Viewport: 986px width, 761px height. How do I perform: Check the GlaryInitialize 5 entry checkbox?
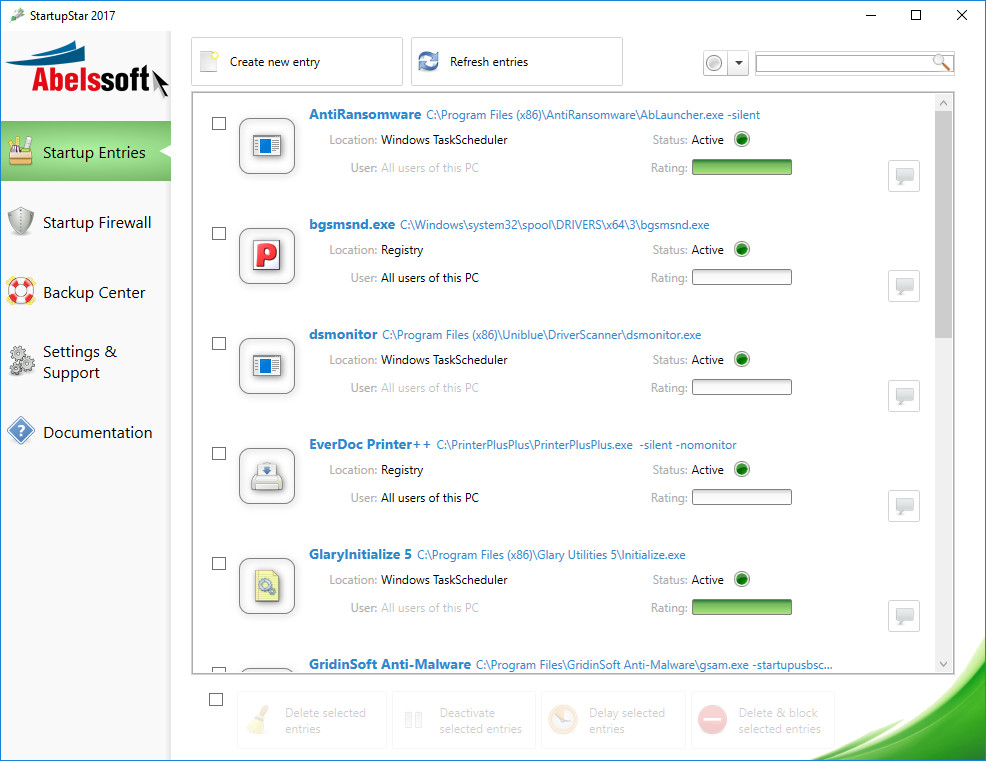coord(219,564)
